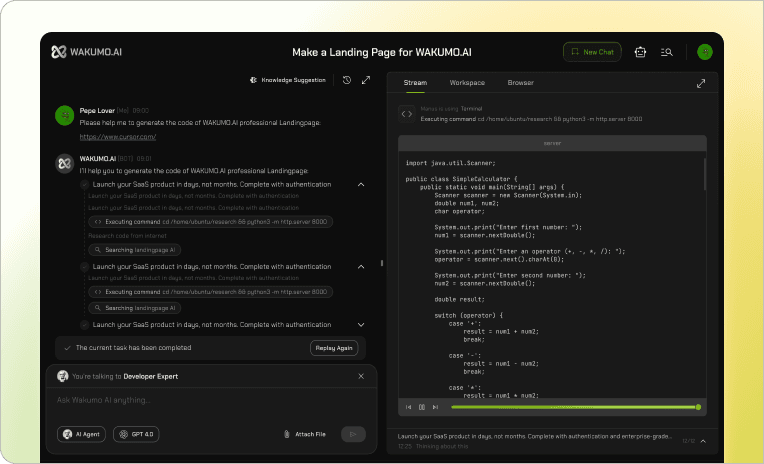Click the WAKUMO.AI bot avatar

pos(64,164)
